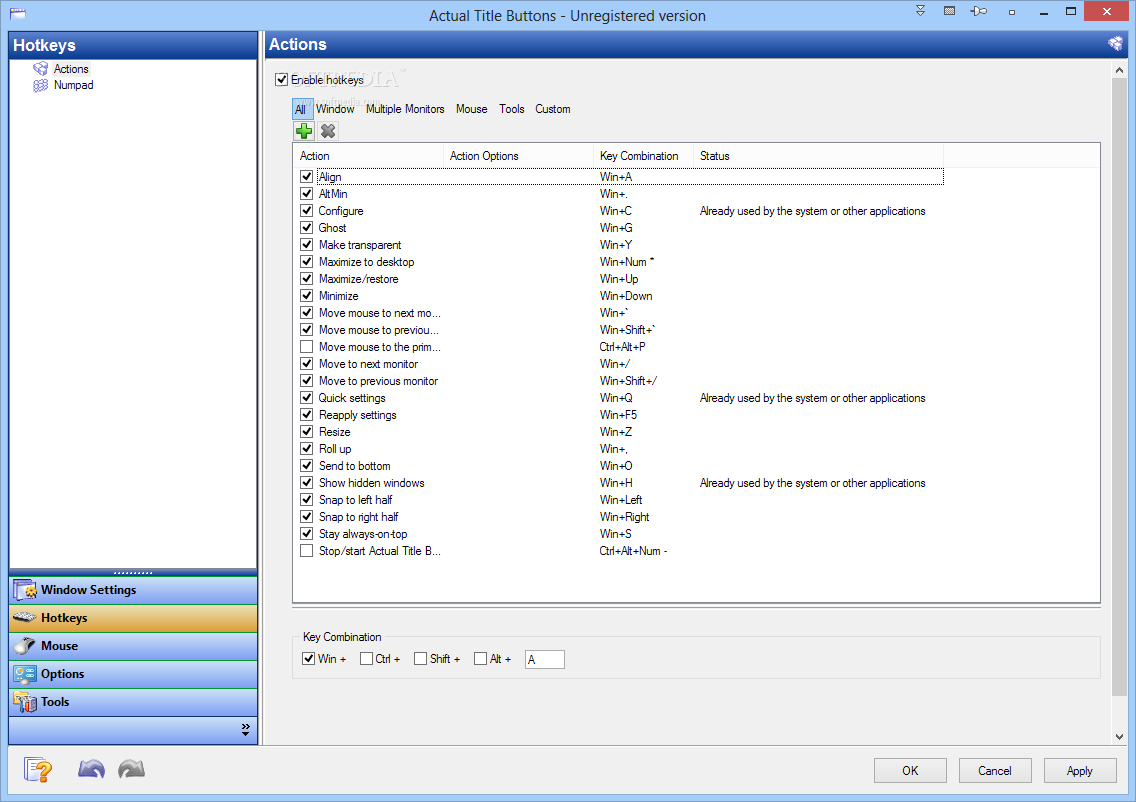This screenshot has width=1136, height=802.
Task: Check the Alt + modifier checkbox
Action: click(x=480, y=659)
